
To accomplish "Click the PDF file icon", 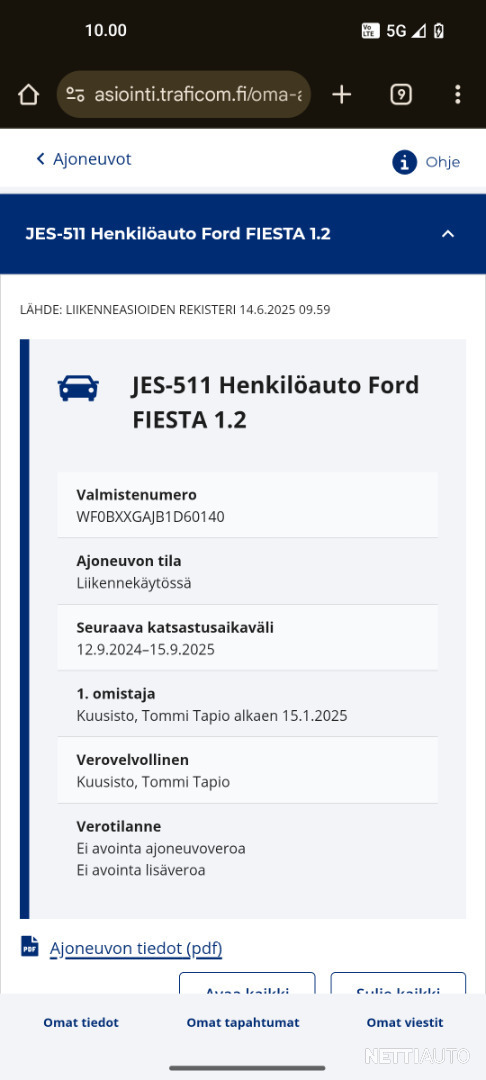I will coord(30,946).
